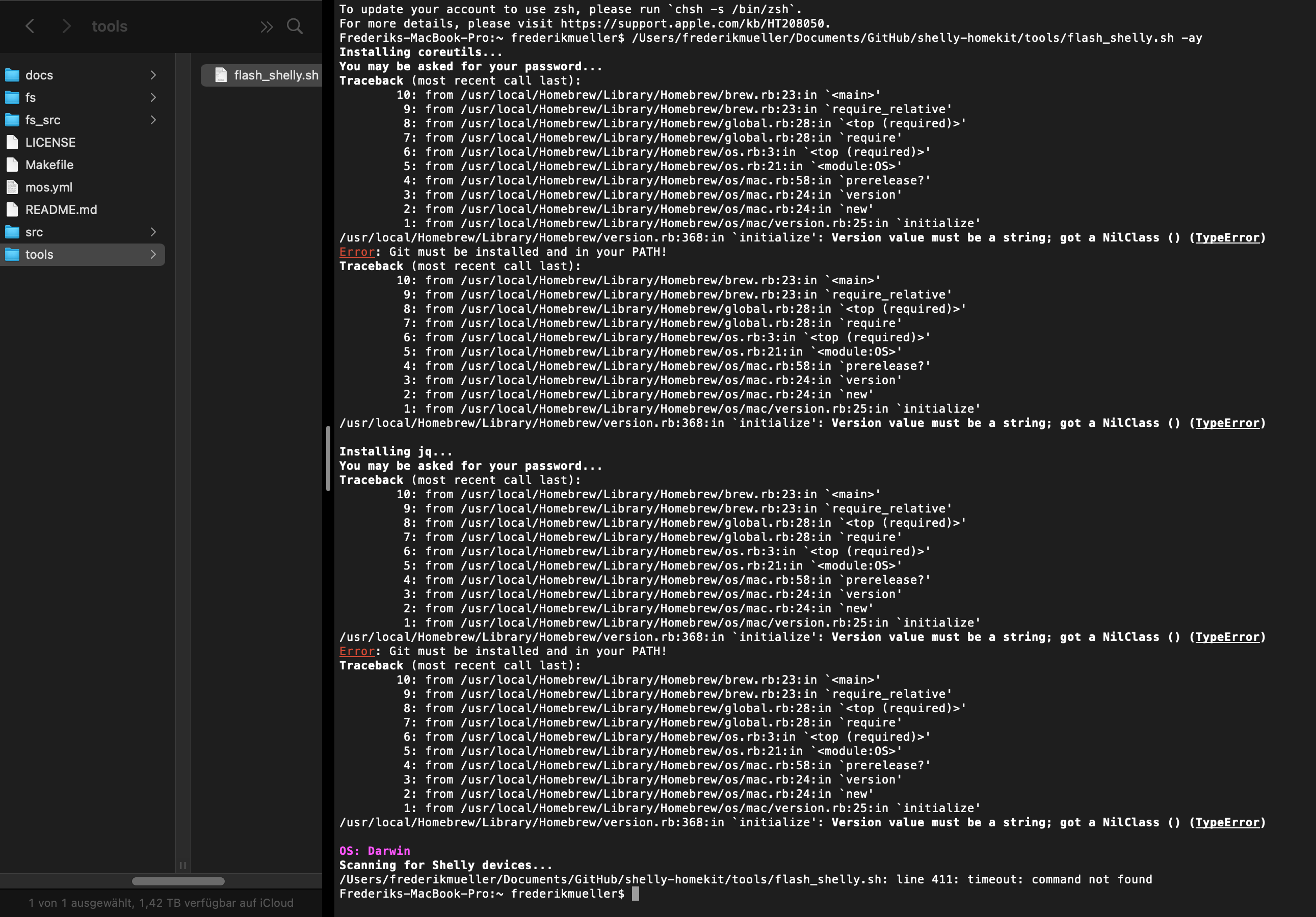Open the fs_src folder
1316x917 pixels.
(43, 120)
